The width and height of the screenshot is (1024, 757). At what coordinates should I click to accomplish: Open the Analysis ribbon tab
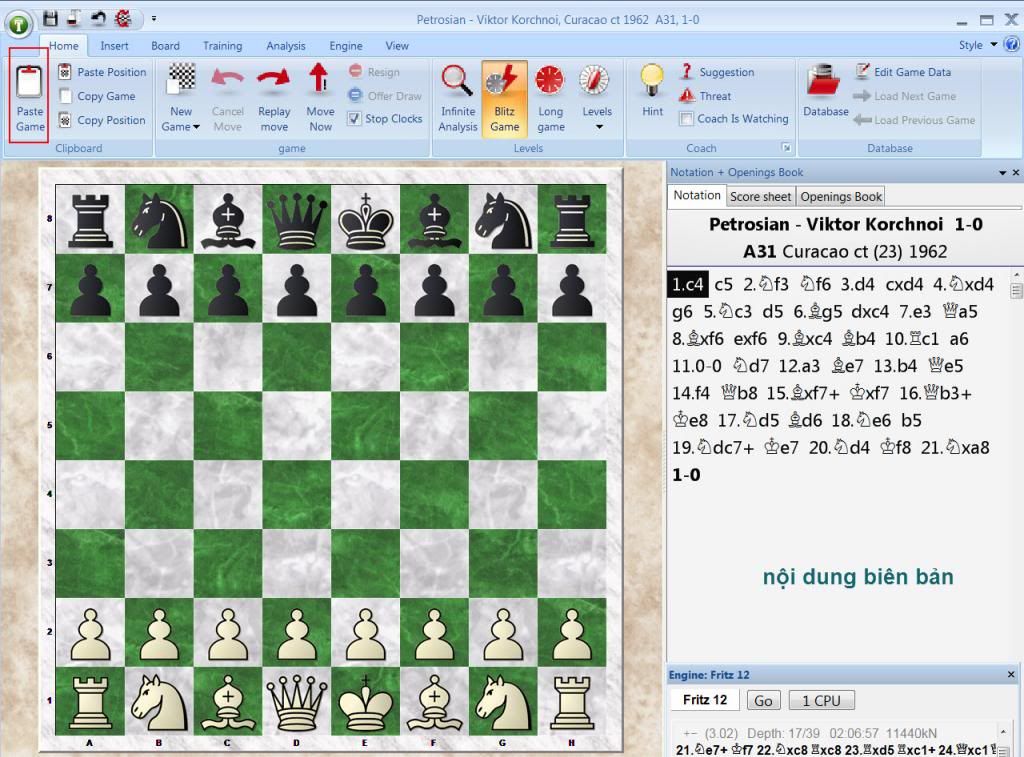(x=285, y=46)
